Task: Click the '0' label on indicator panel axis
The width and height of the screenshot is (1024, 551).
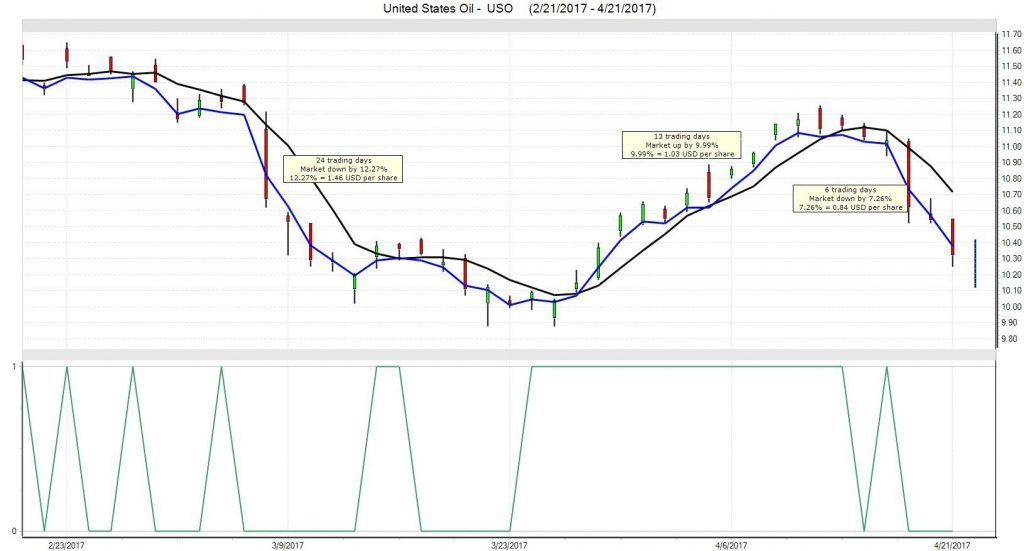Action: pos(14,531)
